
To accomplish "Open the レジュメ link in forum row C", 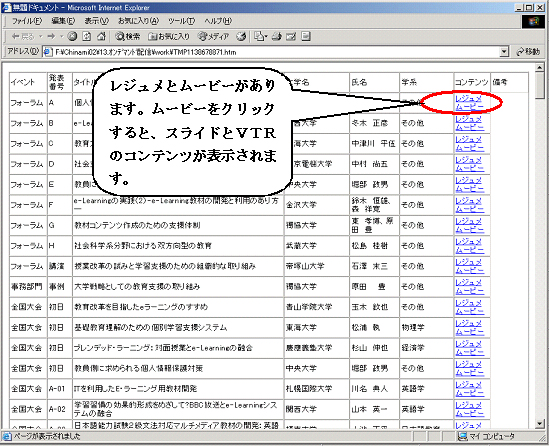I will pyautogui.click(x=468, y=139).
